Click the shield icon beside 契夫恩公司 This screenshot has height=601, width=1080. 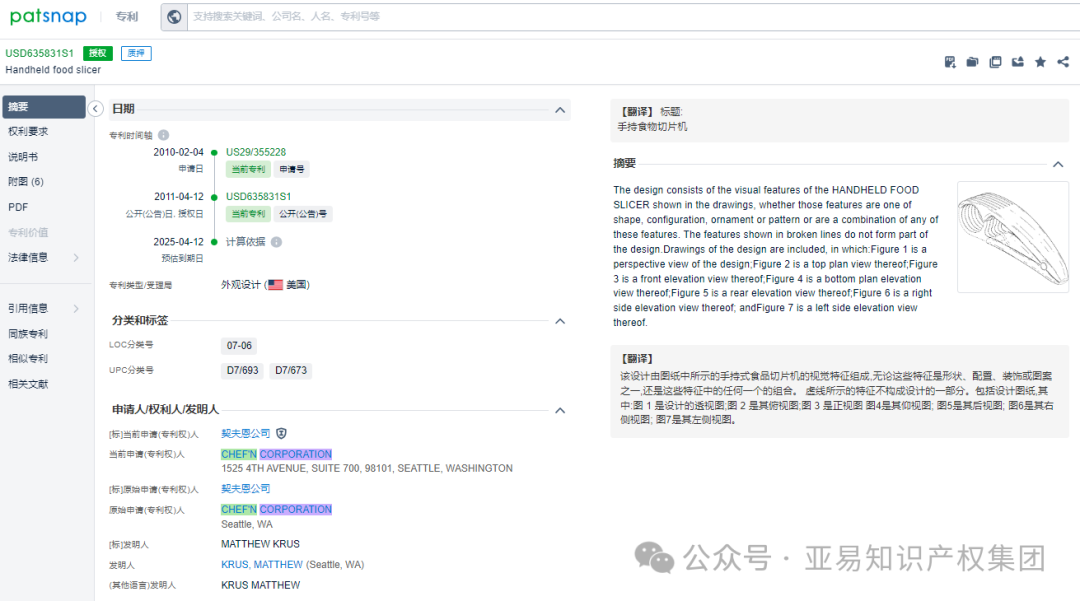[281, 433]
